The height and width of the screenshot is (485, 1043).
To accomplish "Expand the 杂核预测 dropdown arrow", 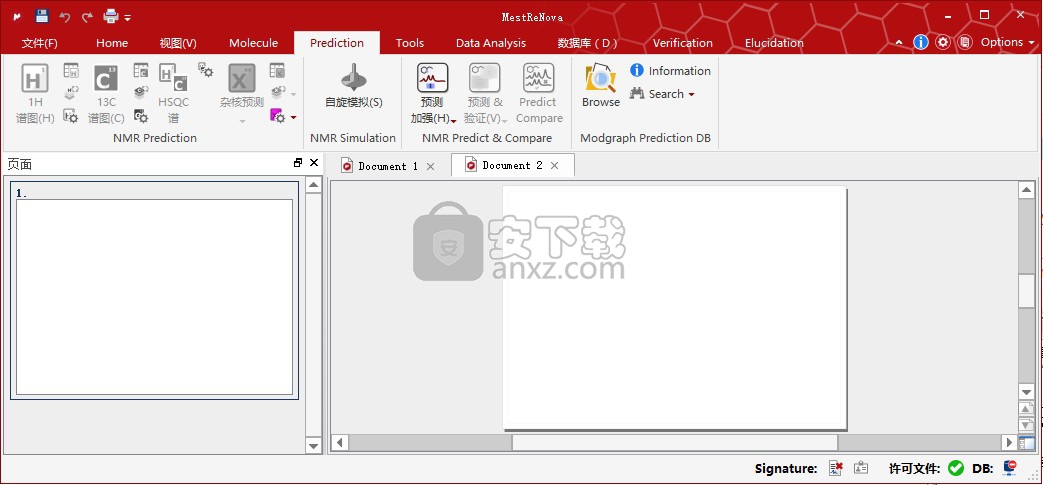I will [242, 121].
